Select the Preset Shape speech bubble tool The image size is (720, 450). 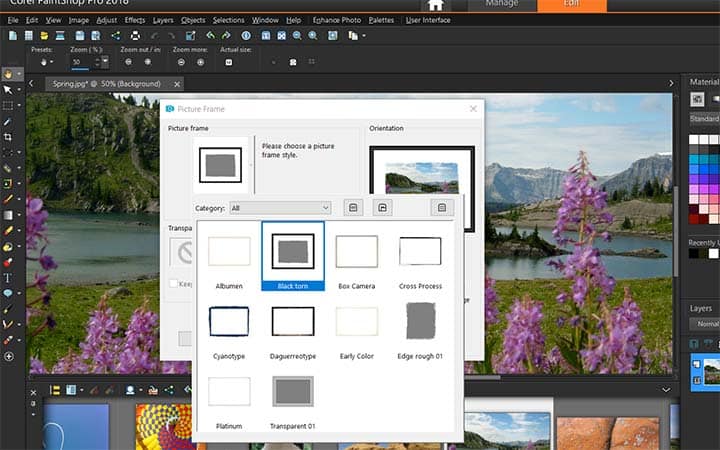(8, 293)
